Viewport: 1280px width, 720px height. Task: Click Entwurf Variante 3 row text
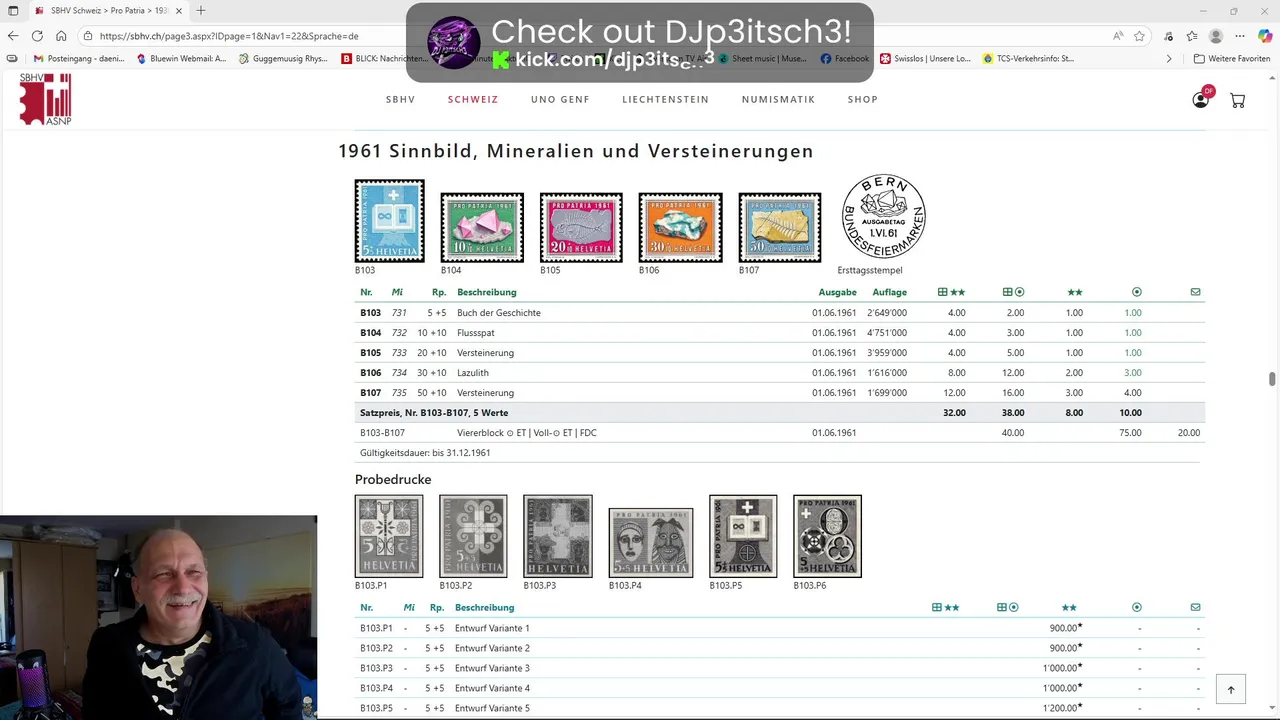492,668
